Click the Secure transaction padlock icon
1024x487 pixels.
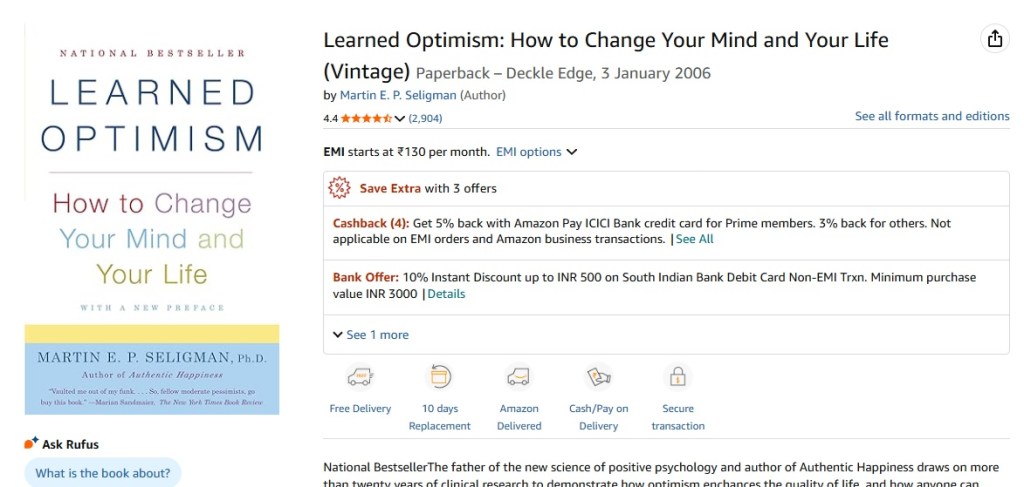[x=678, y=377]
